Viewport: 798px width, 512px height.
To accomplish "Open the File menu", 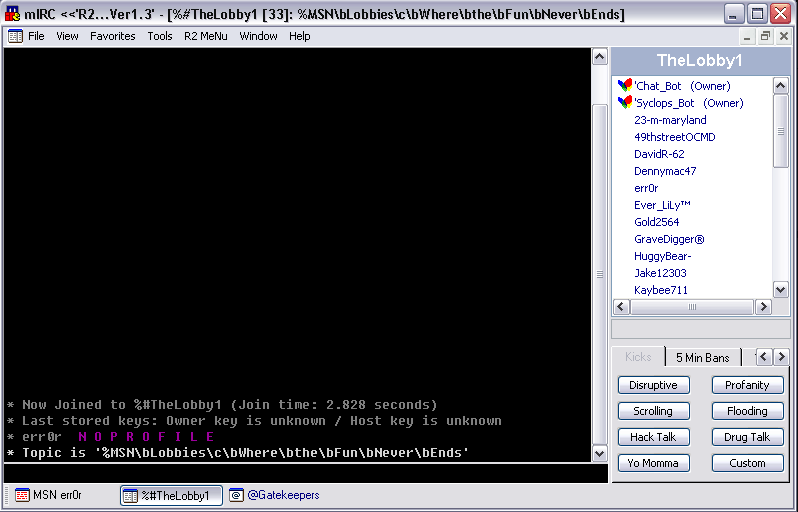I will pyautogui.click(x=36, y=36).
